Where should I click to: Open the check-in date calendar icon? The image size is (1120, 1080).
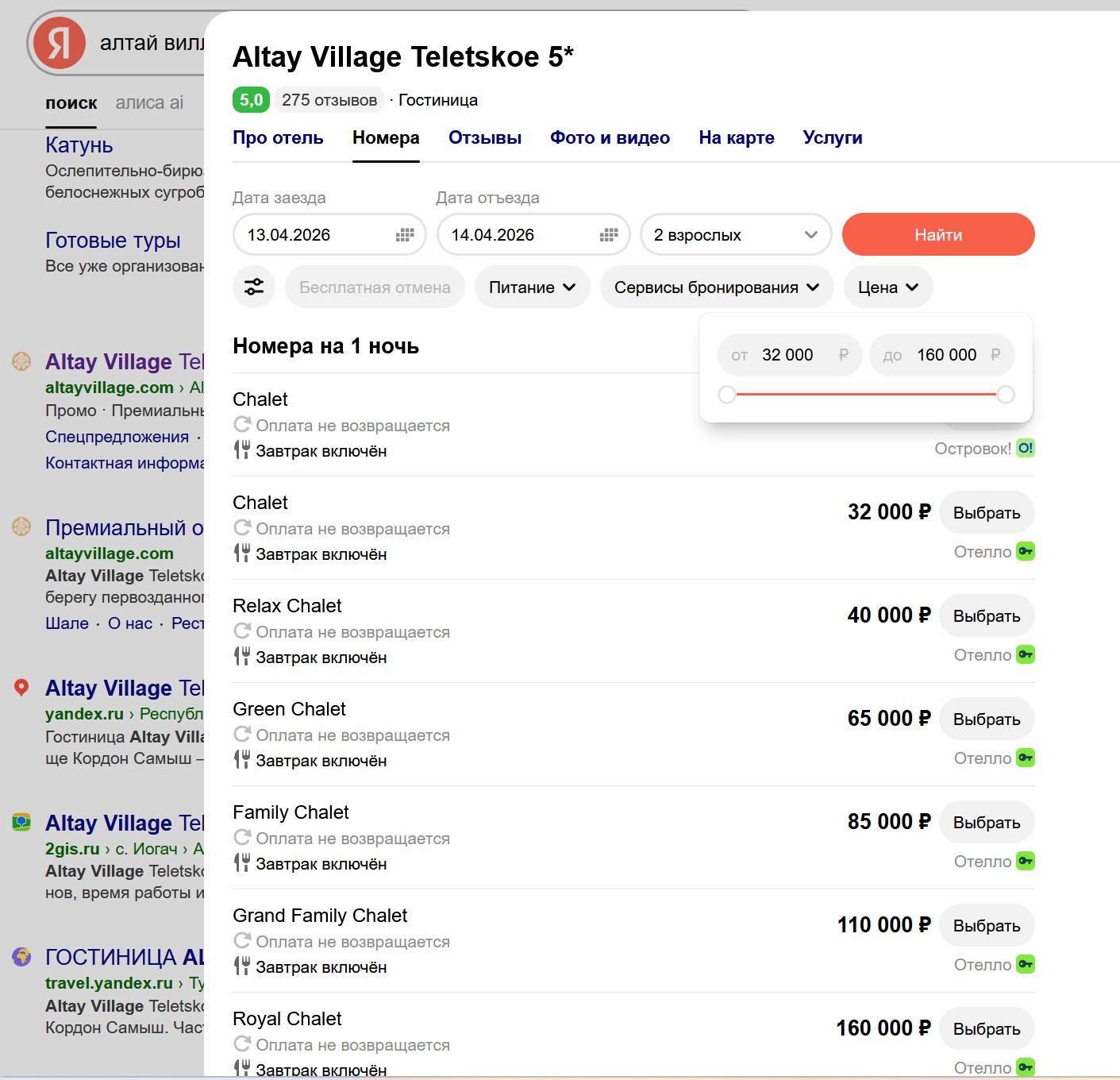click(x=405, y=235)
